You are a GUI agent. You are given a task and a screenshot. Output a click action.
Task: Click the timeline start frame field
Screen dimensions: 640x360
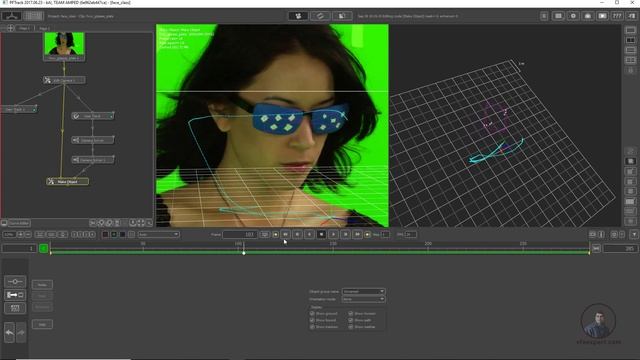(x=19, y=248)
